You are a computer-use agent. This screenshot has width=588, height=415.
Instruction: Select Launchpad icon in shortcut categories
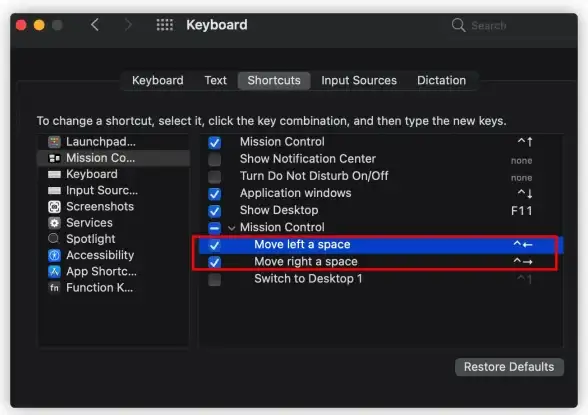54,142
